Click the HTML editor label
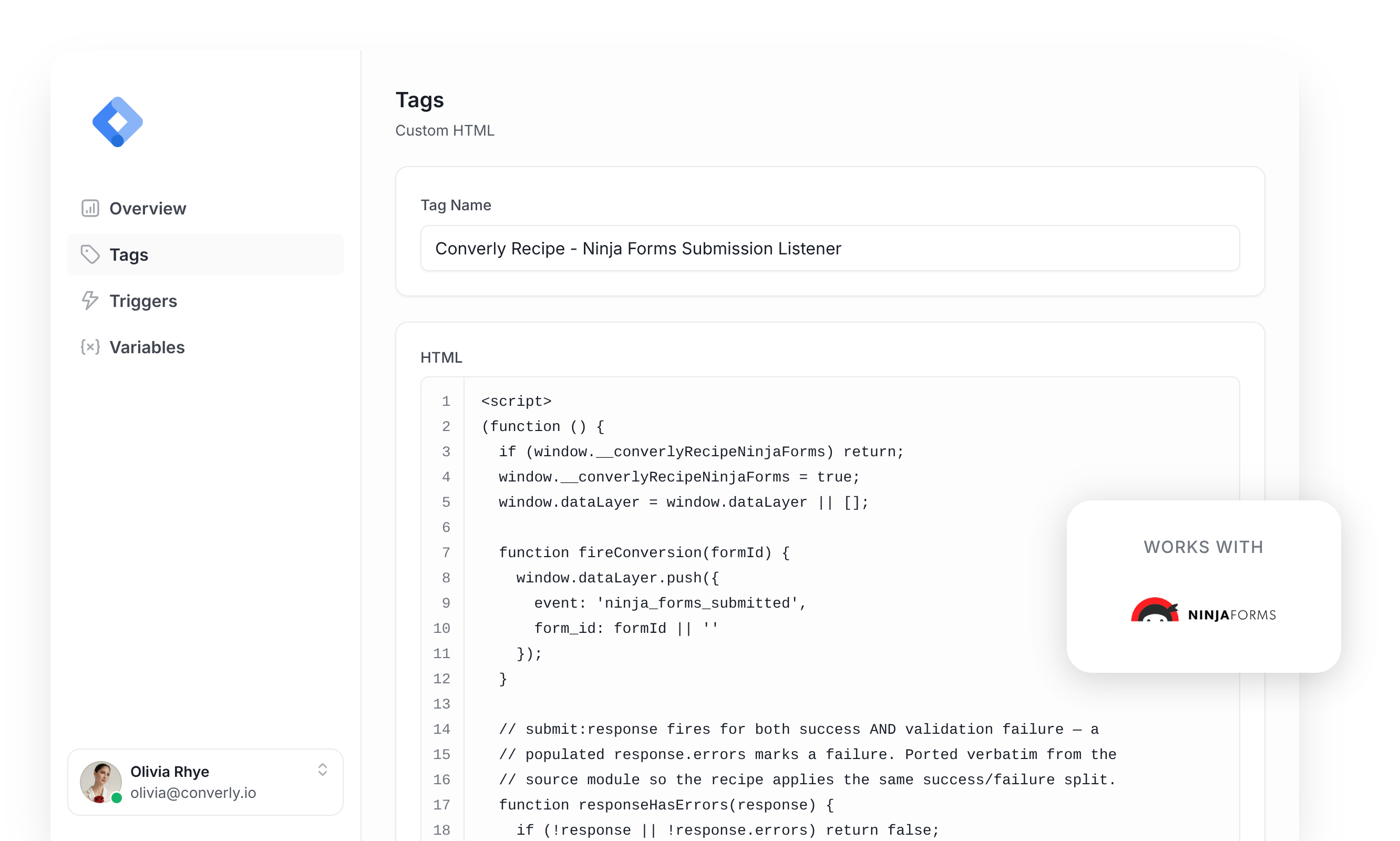This screenshot has width=1400, height=841. [x=441, y=357]
